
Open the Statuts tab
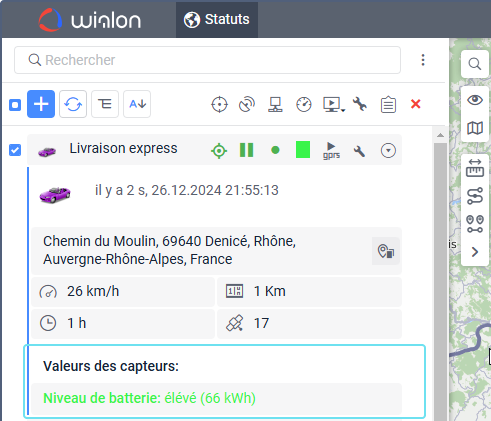tap(217, 19)
